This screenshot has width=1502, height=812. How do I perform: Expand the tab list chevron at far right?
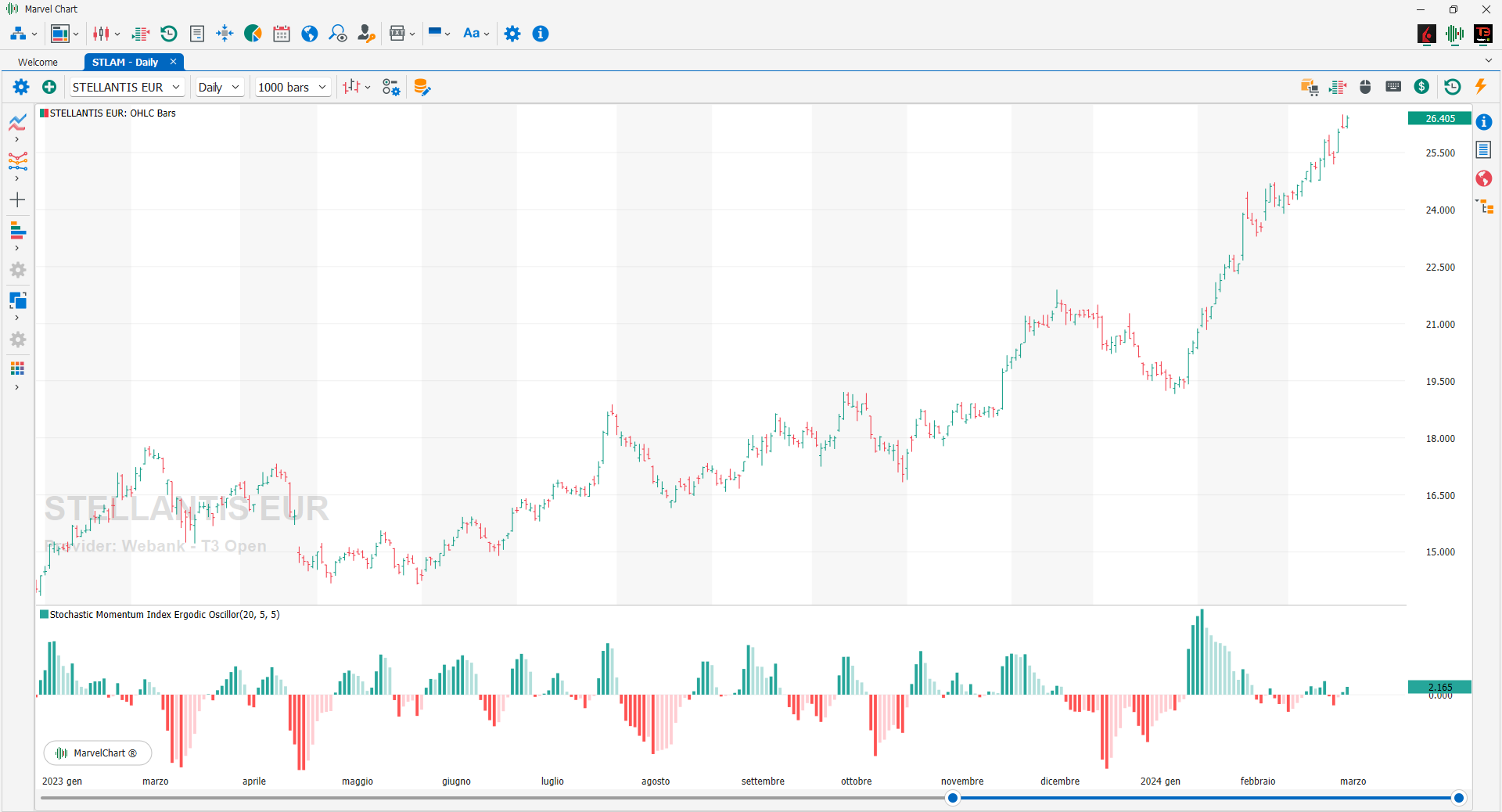pos(1488,60)
